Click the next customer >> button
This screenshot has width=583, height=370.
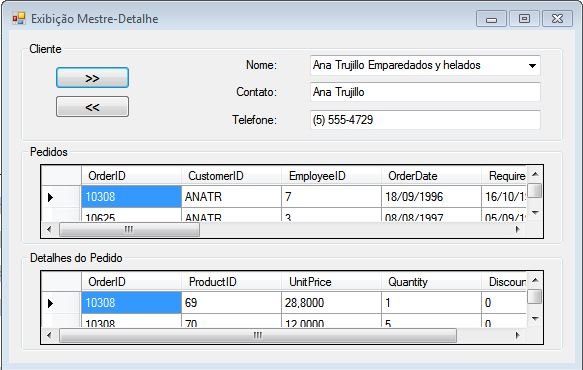click(x=92, y=78)
